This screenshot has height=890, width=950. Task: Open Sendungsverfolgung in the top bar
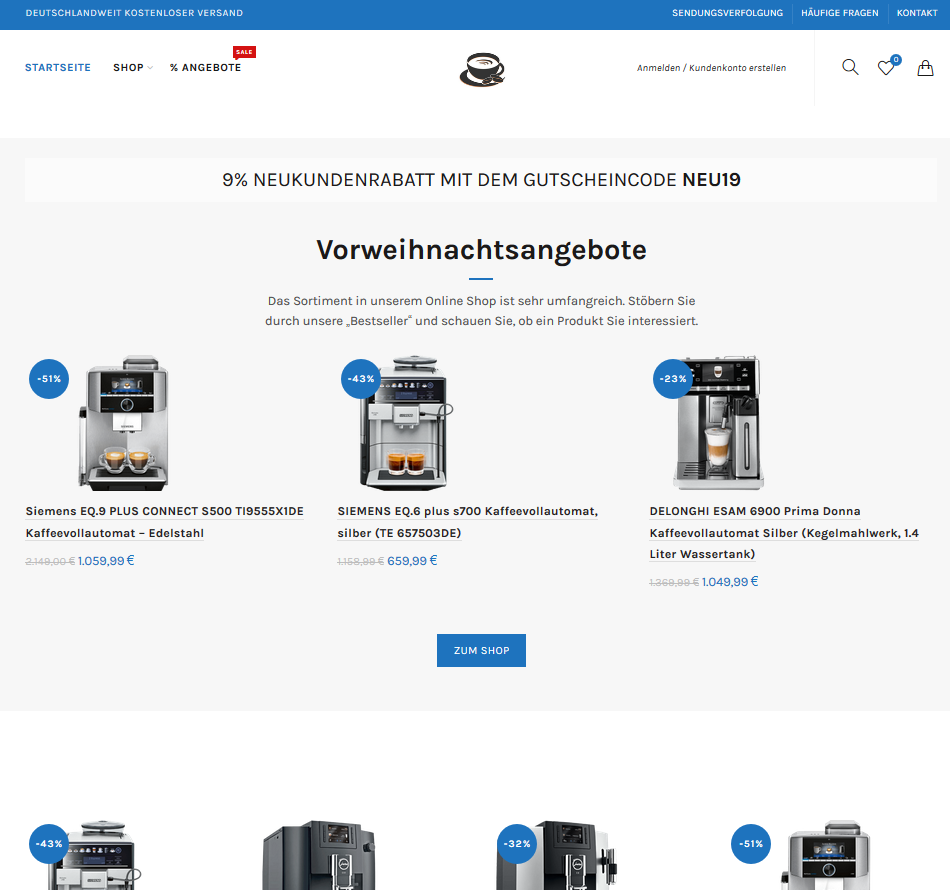pos(727,13)
